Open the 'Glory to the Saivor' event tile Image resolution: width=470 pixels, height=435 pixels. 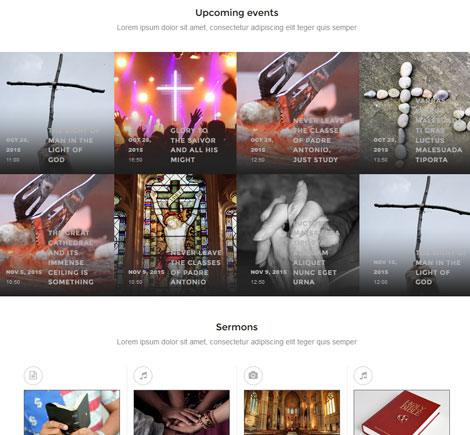coord(175,113)
